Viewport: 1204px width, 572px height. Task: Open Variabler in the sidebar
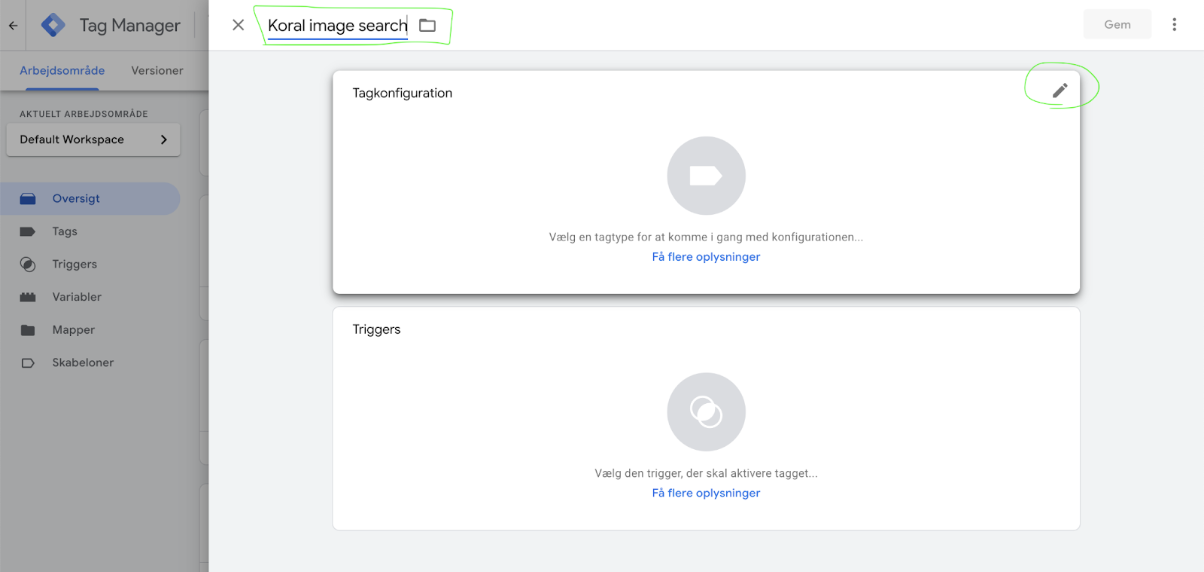[90, 297]
